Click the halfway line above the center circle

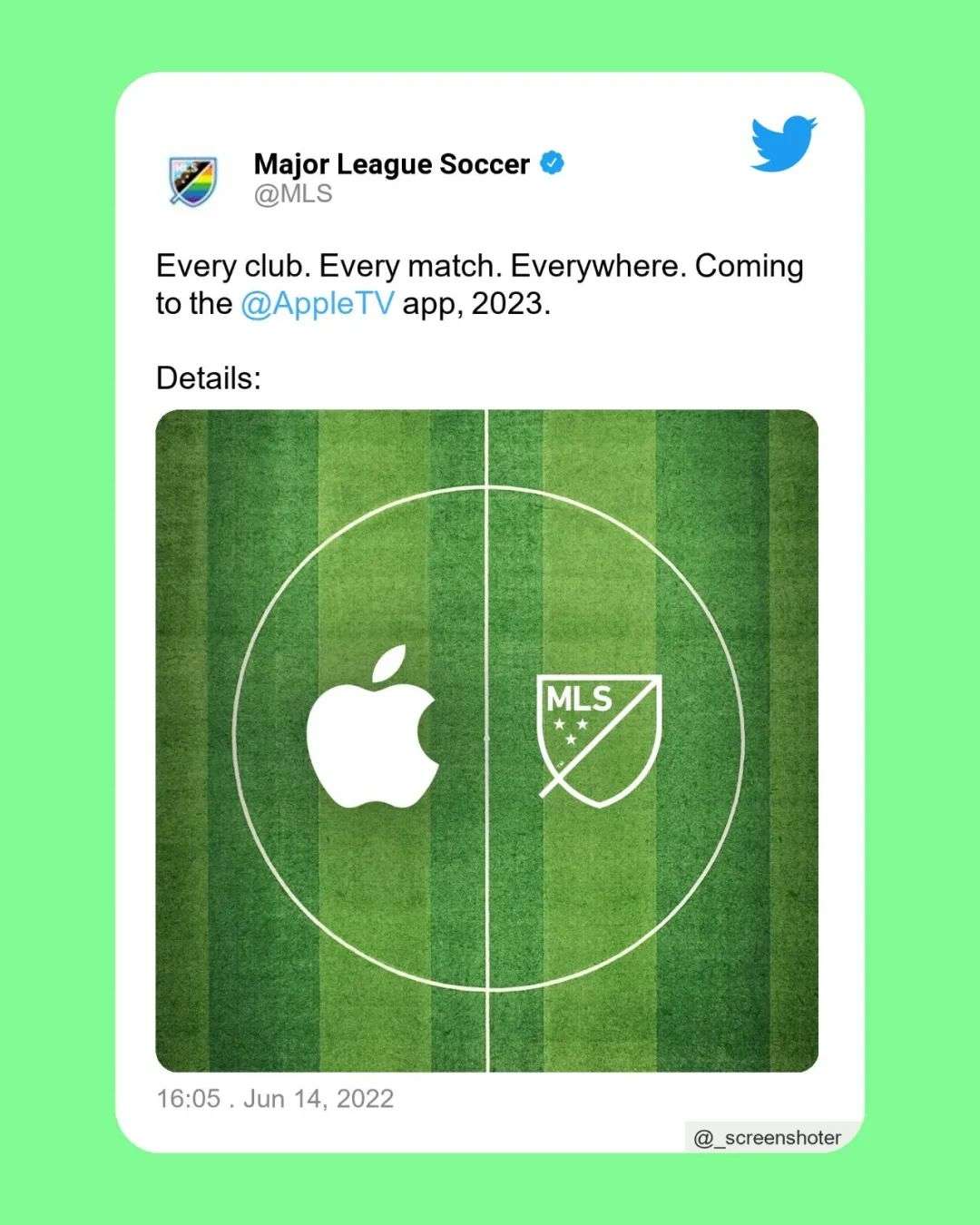coord(487,447)
